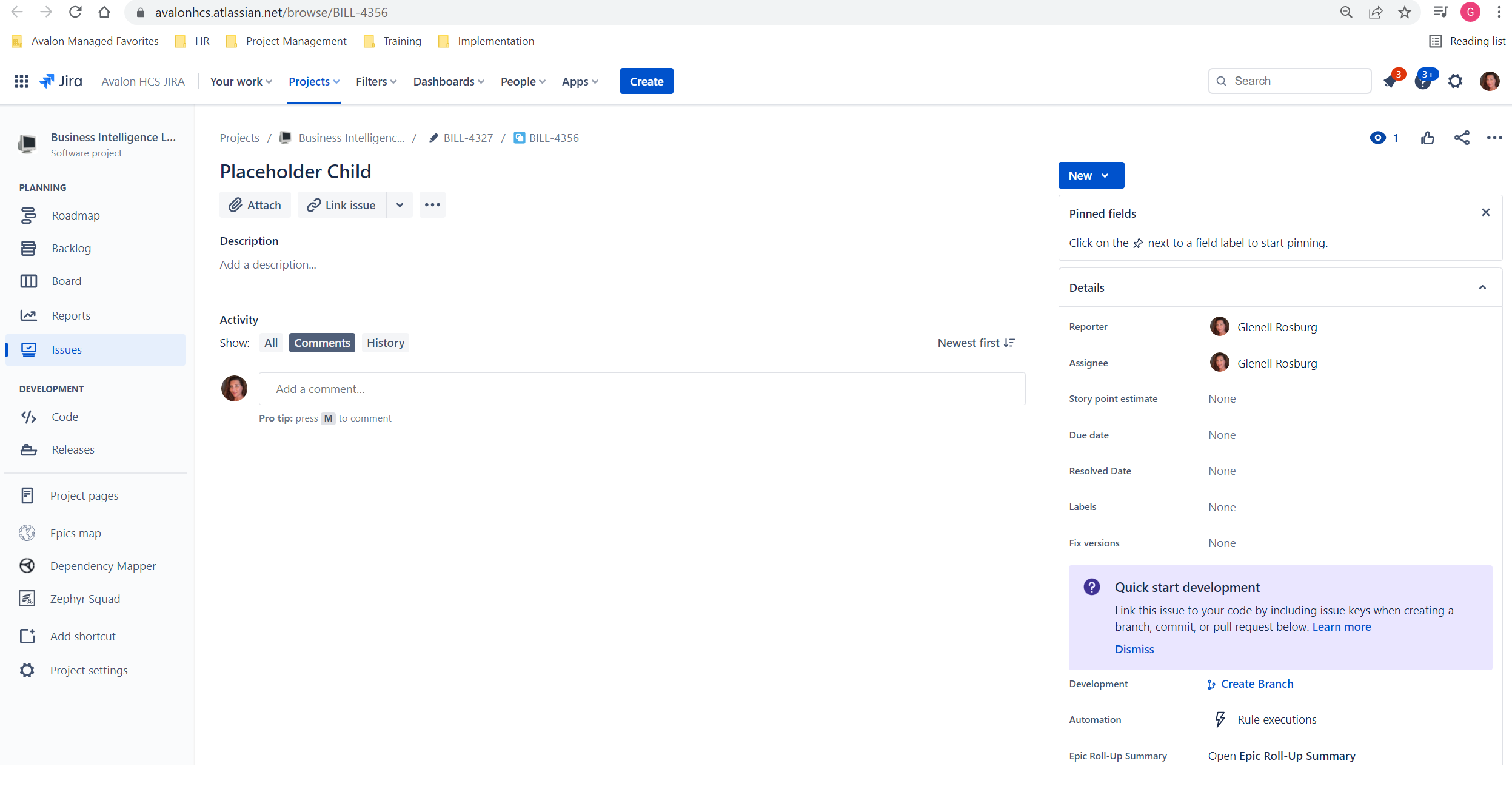
Task: Click the Create Branch link
Action: click(1257, 684)
